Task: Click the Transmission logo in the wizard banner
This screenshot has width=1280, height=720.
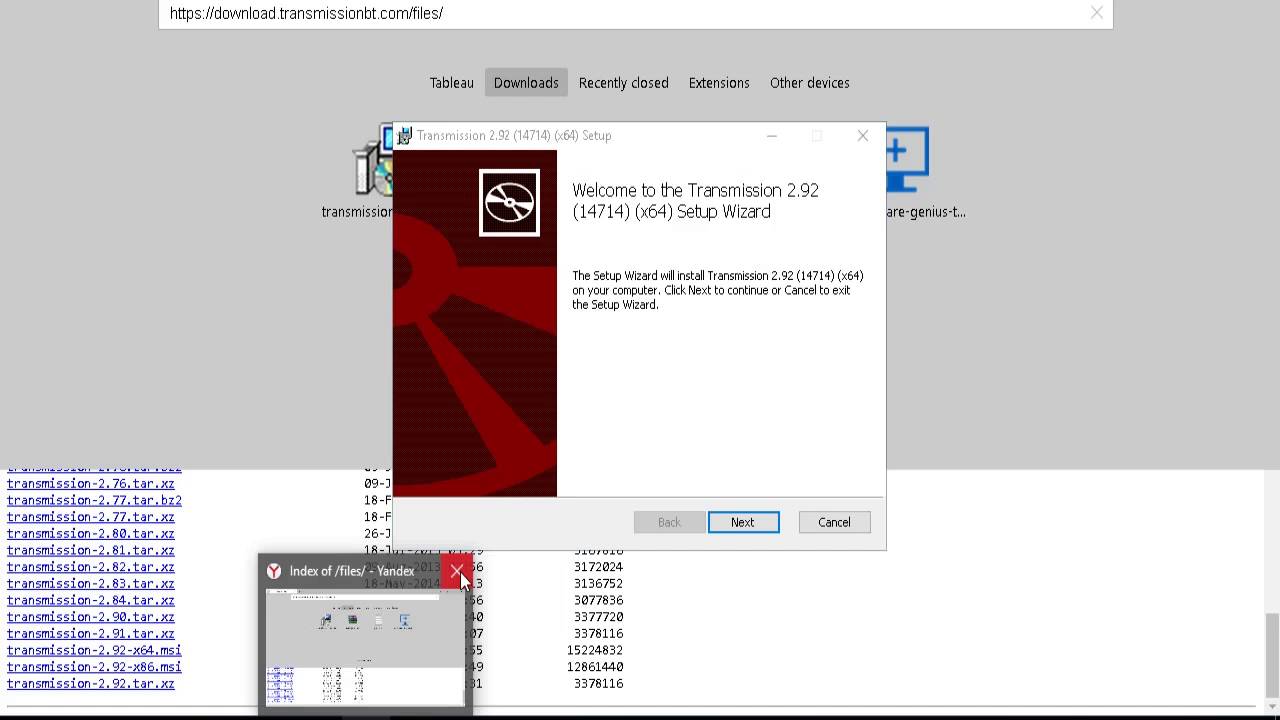Action: point(509,203)
